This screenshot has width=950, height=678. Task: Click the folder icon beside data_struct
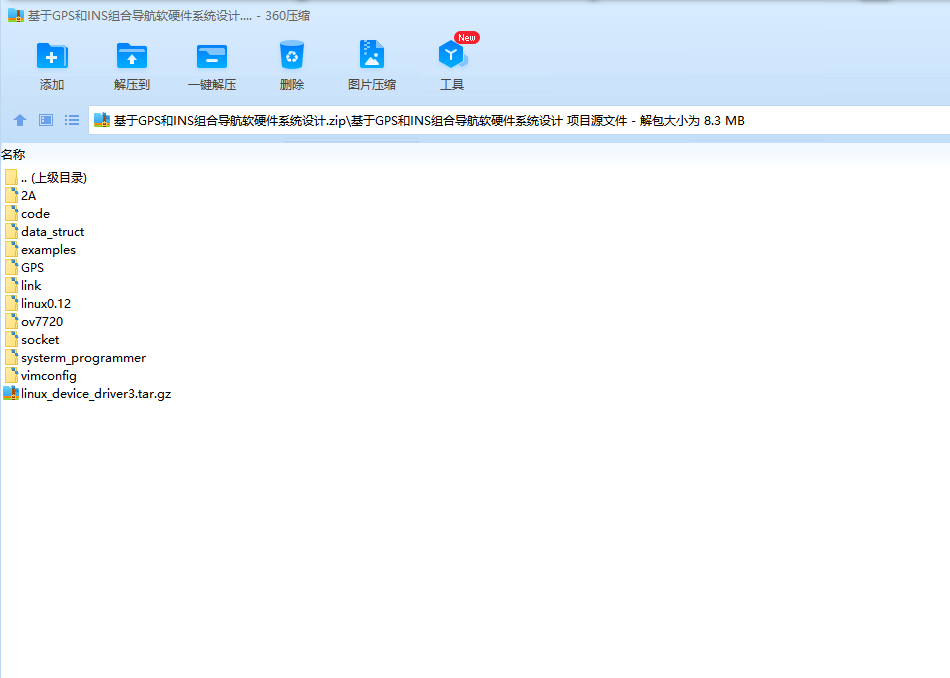tap(11, 231)
